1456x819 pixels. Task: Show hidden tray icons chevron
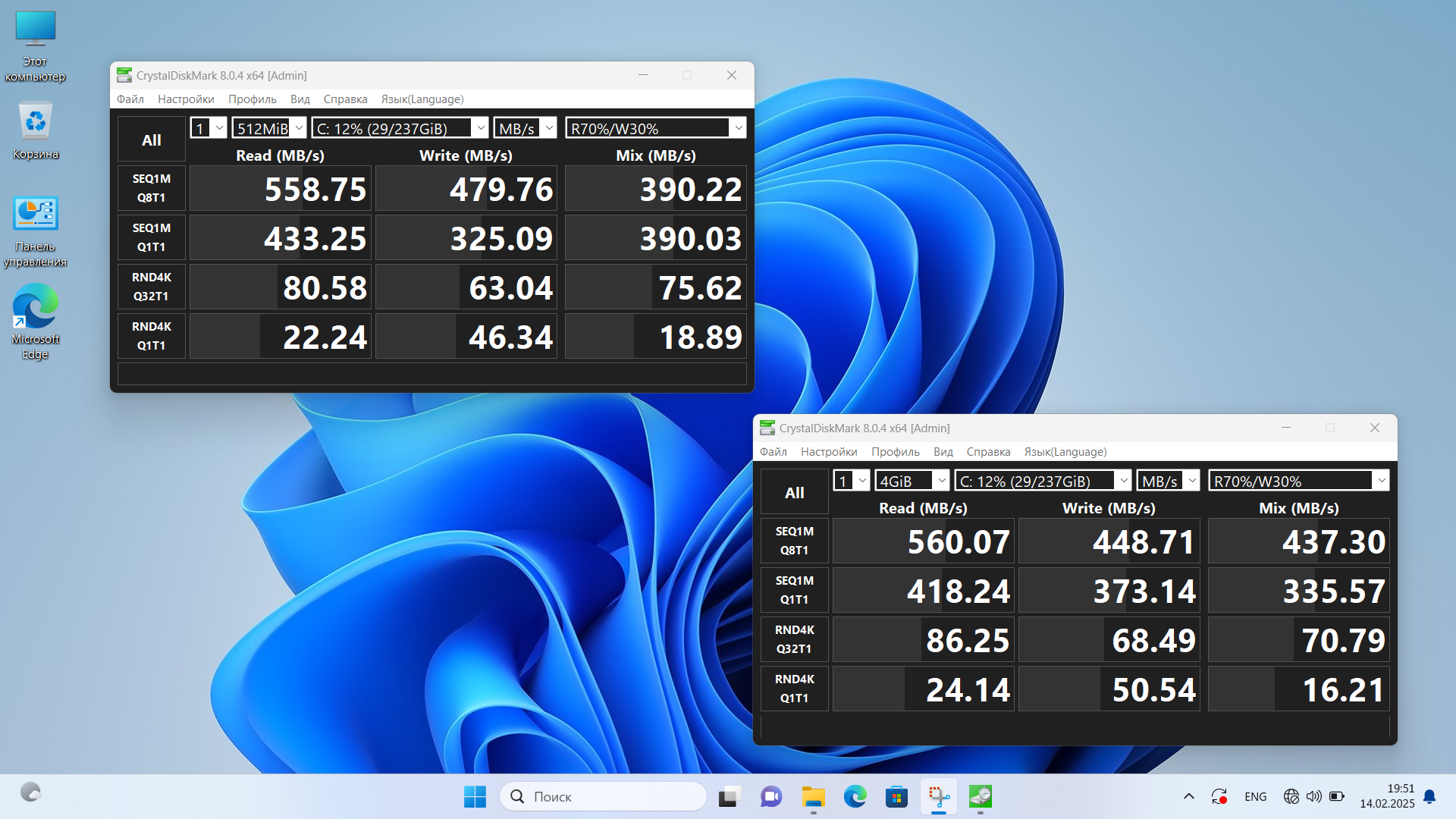pos(1188,796)
